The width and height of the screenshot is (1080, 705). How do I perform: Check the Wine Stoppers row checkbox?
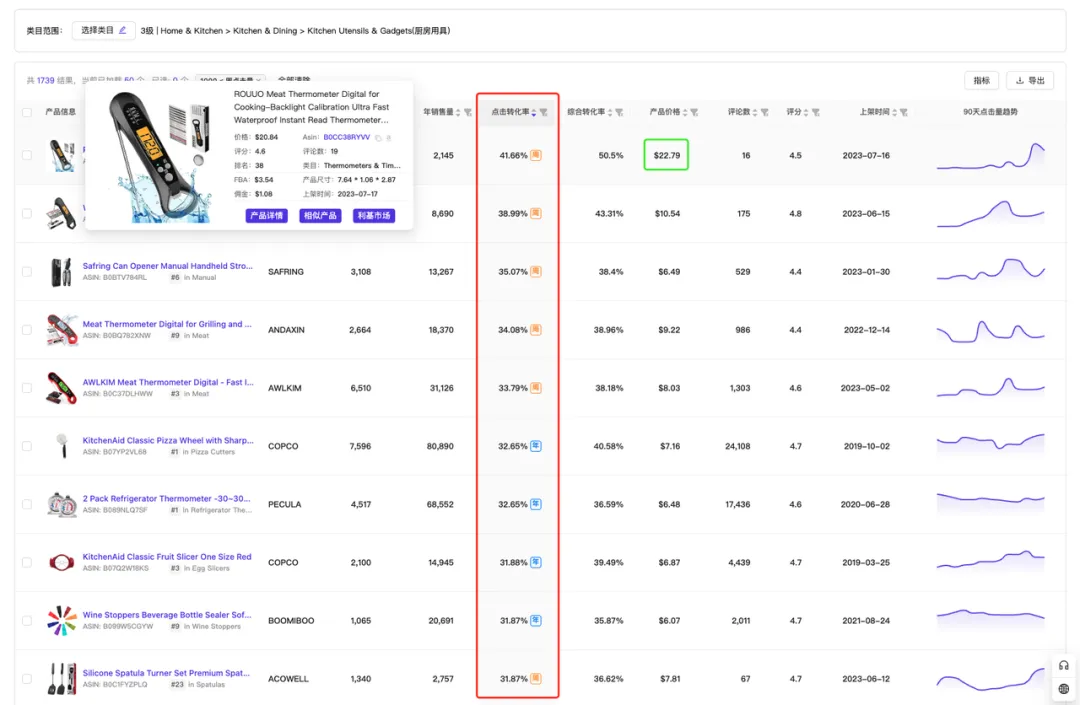click(27, 621)
